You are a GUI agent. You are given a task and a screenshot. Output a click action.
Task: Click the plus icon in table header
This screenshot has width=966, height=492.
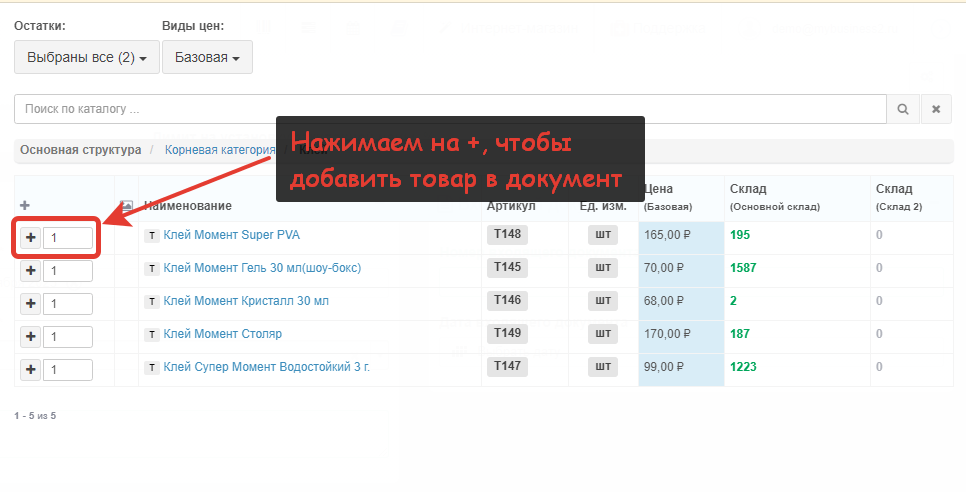pos(25,206)
